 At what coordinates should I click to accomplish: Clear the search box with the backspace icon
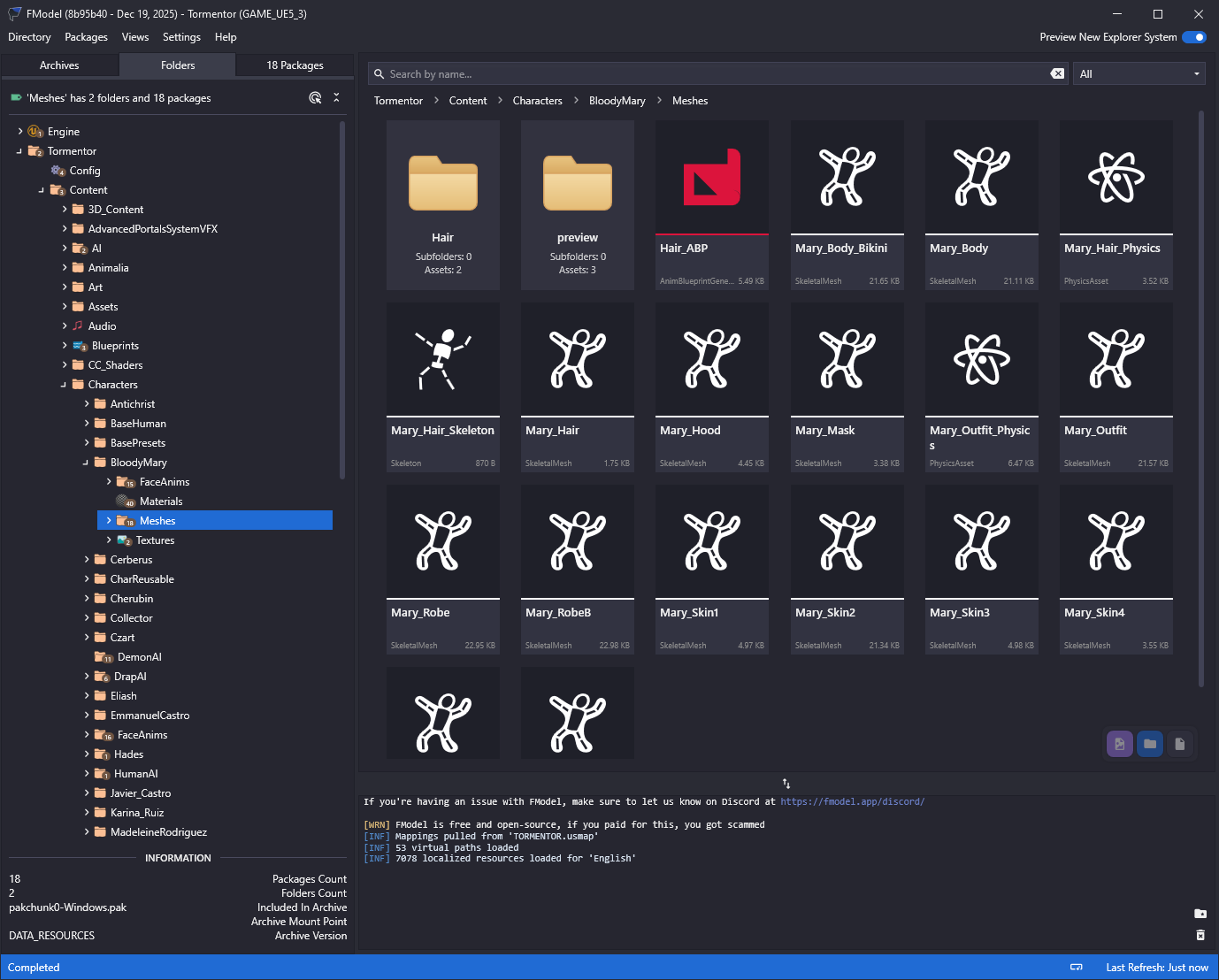[x=1057, y=74]
